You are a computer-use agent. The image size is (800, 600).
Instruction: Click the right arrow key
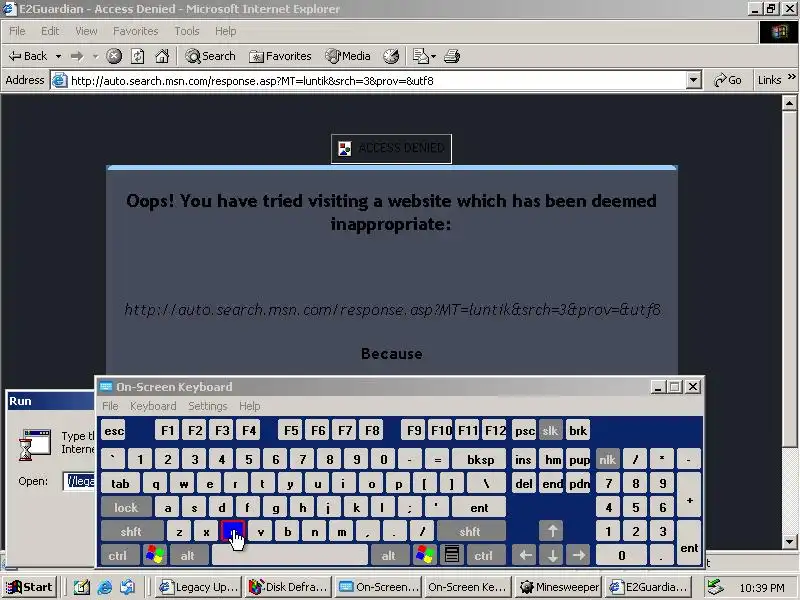579,555
